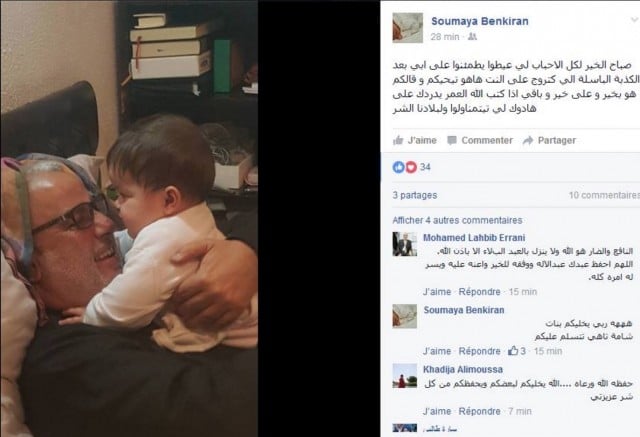This screenshot has height=437, width=640.
Task: Like Khadija Alimoussa's comment
Action: click(x=437, y=411)
